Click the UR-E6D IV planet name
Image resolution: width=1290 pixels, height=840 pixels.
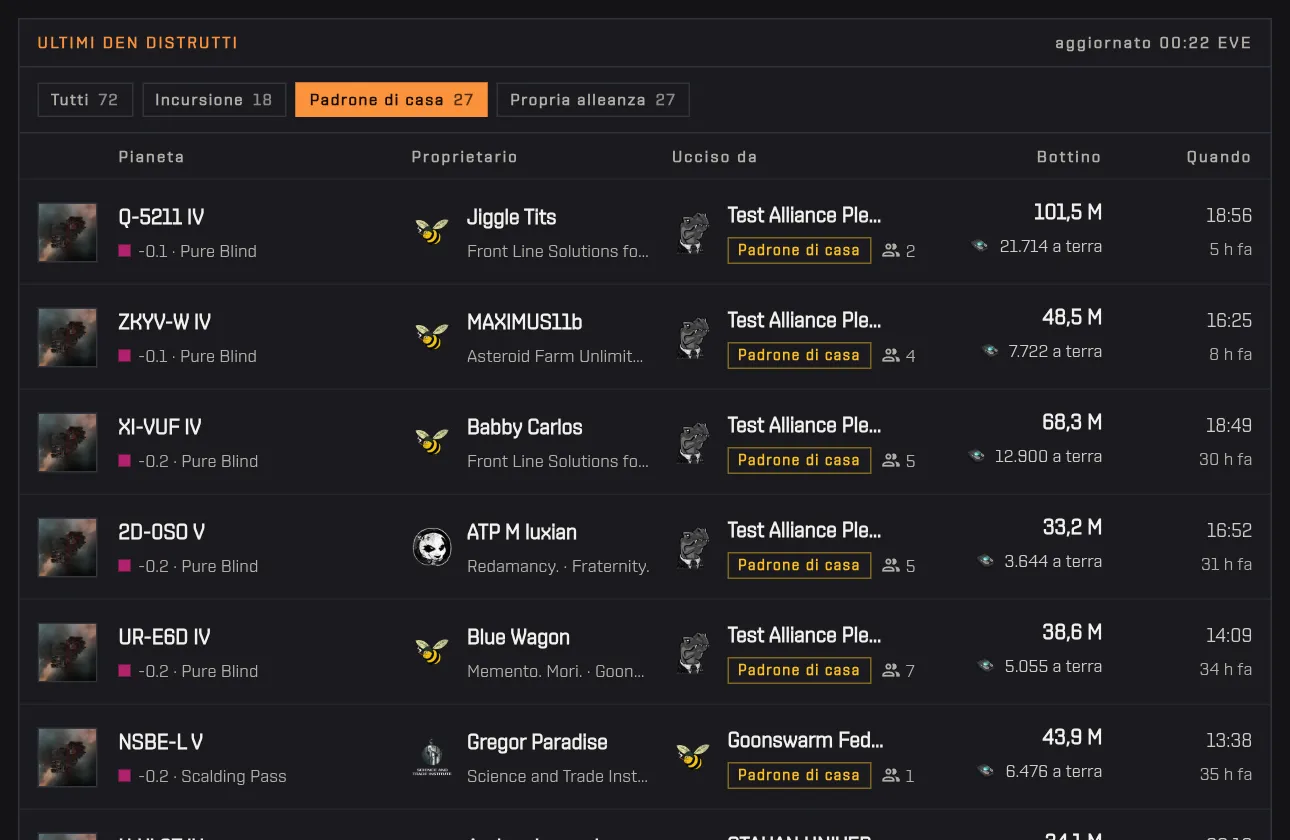[164, 637]
